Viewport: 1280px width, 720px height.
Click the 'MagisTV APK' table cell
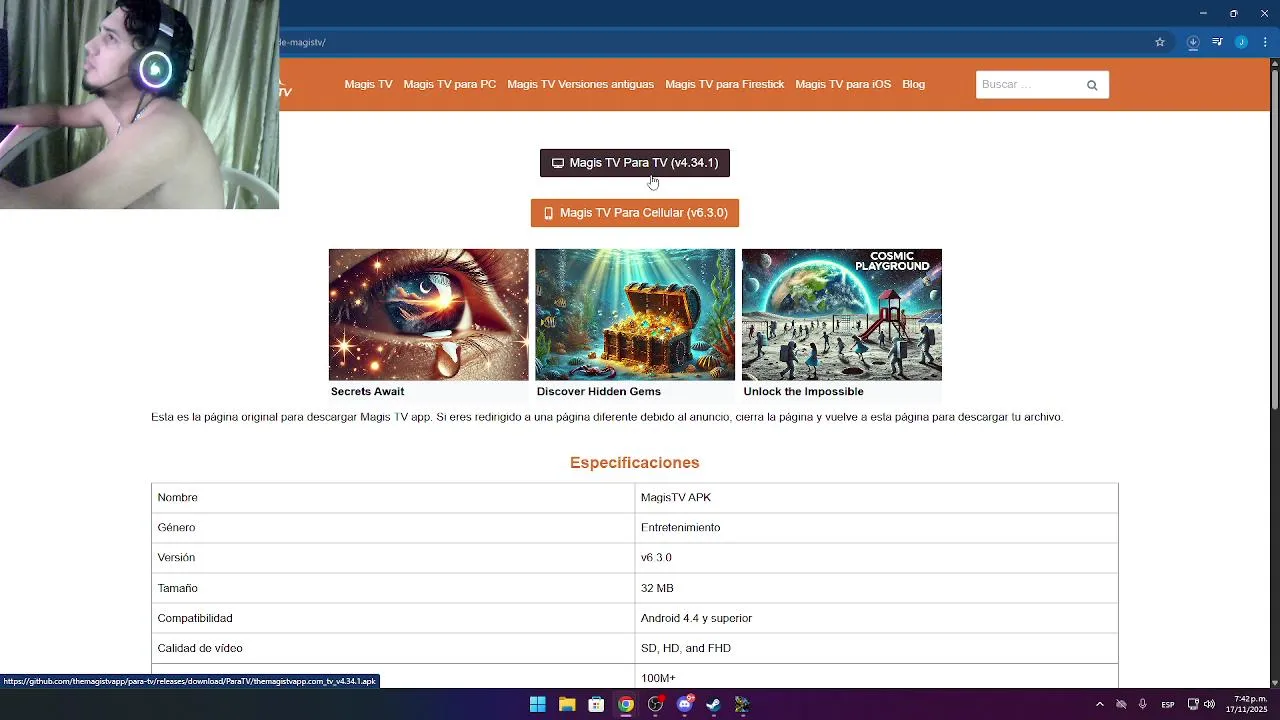[876, 497]
